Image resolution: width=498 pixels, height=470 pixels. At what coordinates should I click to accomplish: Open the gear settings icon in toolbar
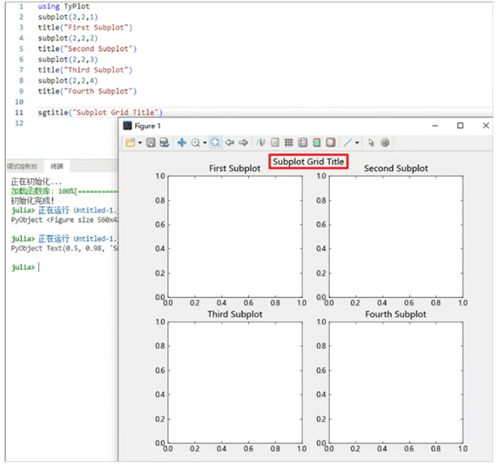385,143
